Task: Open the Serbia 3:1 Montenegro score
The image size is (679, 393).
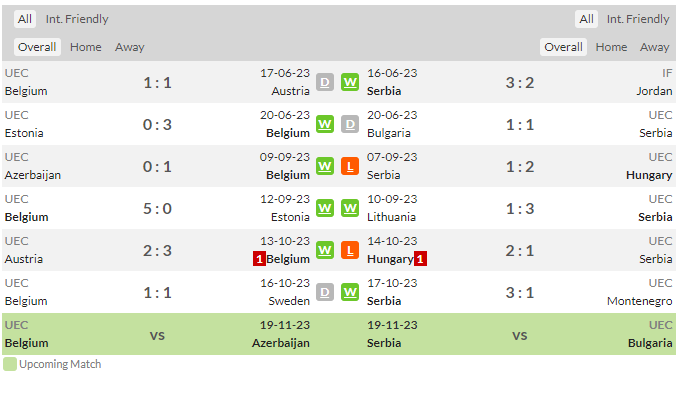Action: tap(520, 293)
